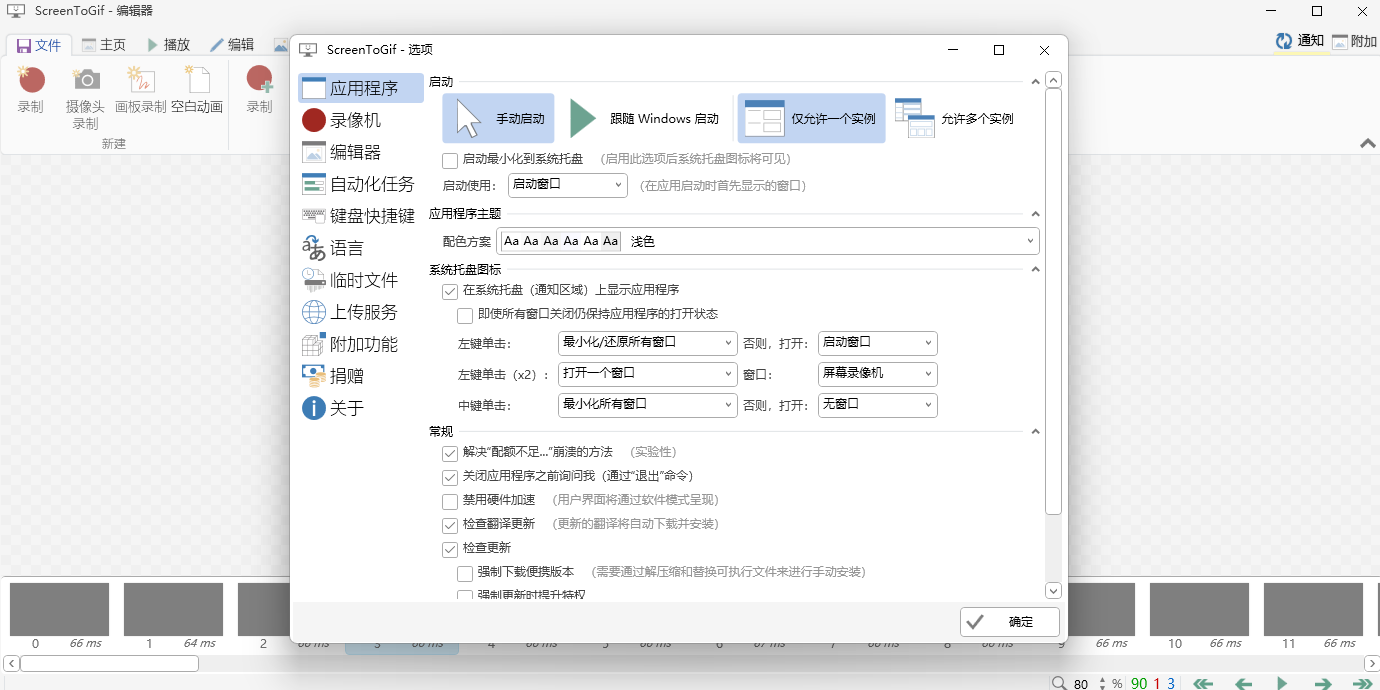The image size is (1380, 690).
Task: Start 摄像头录制 from the editor ribbon
Action: click(85, 97)
